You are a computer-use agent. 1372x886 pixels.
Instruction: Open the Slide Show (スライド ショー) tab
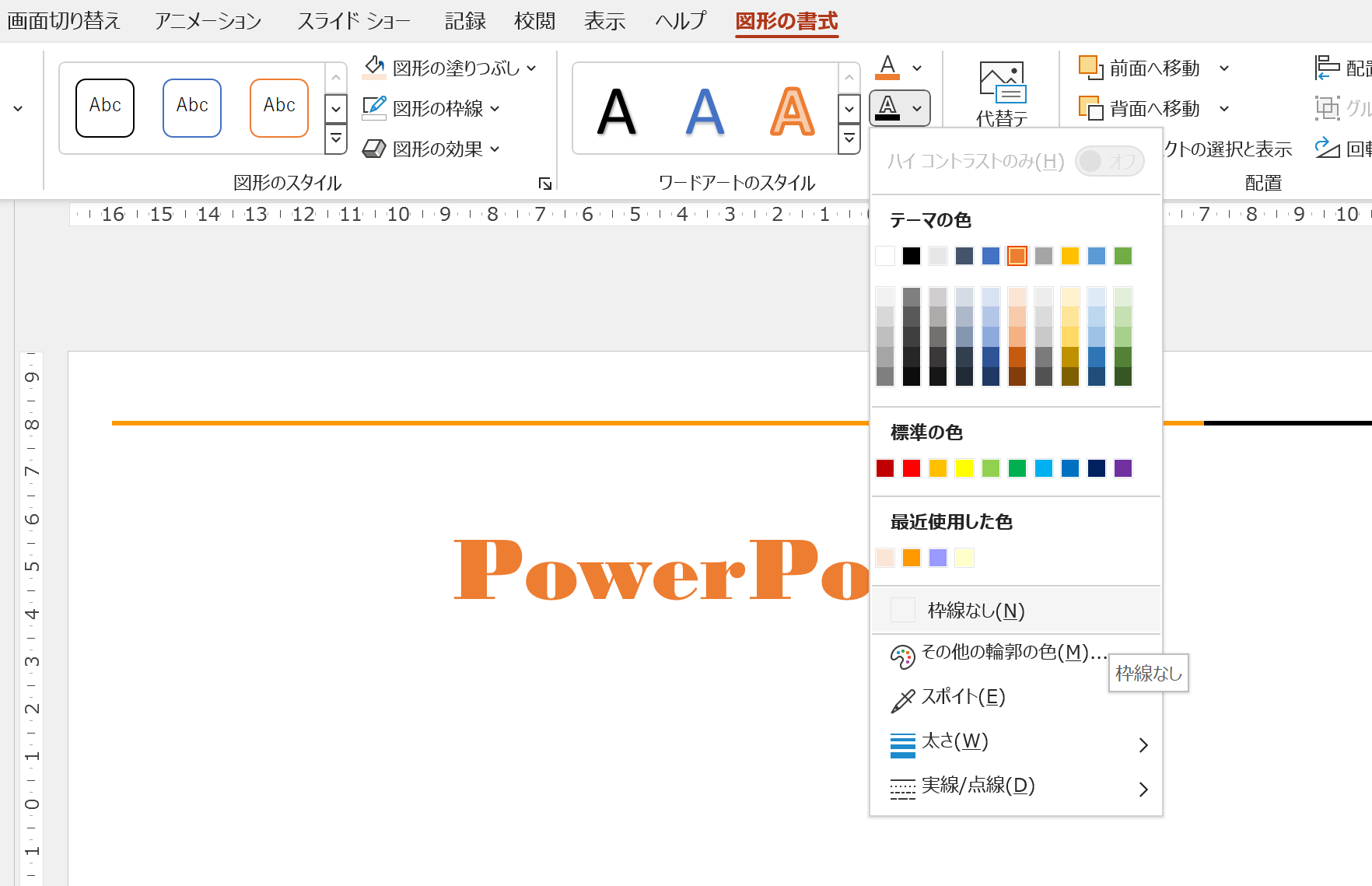point(353,21)
